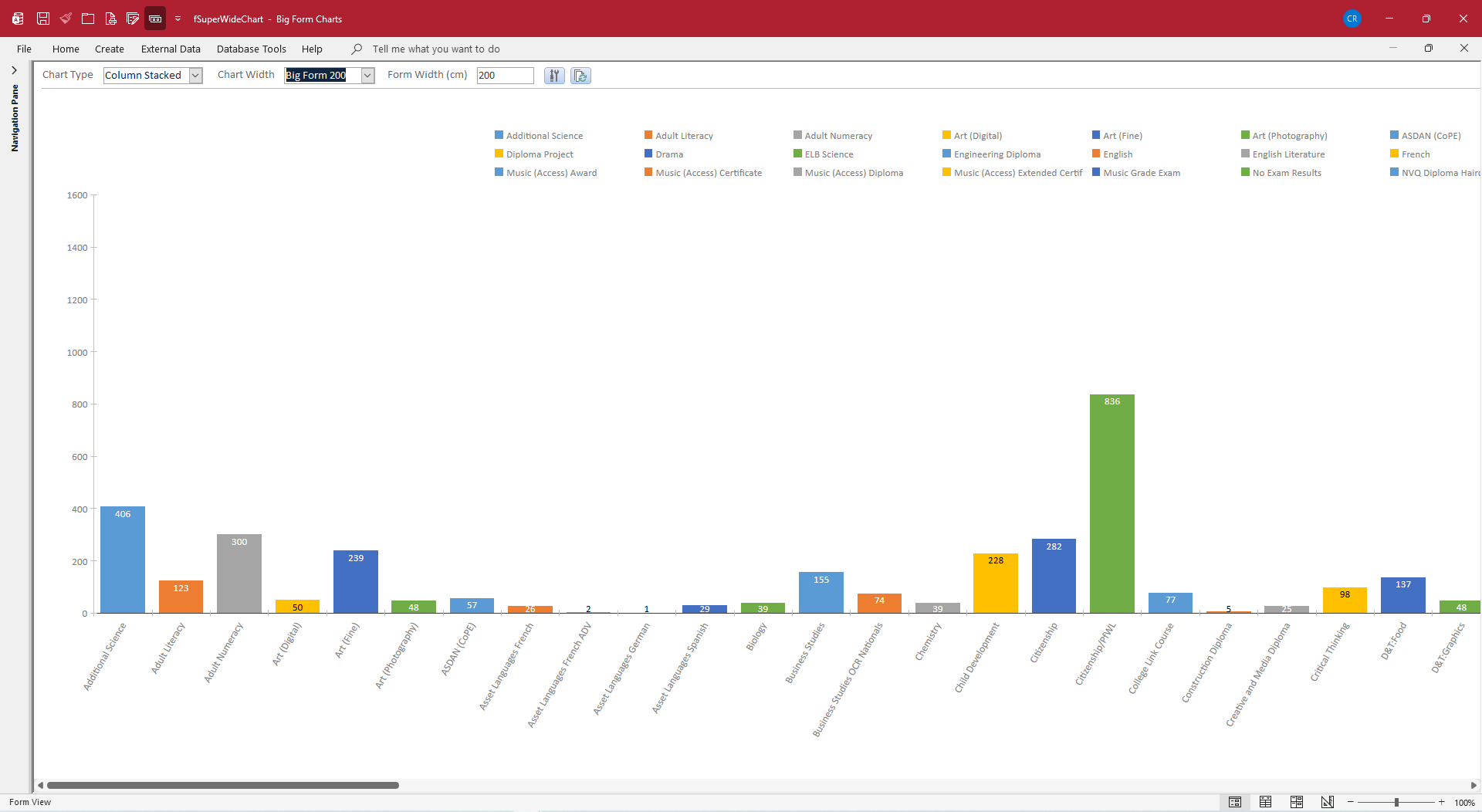Click the horizontal scrollbar right arrow
The image size is (1482, 812).
[x=1474, y=785]
